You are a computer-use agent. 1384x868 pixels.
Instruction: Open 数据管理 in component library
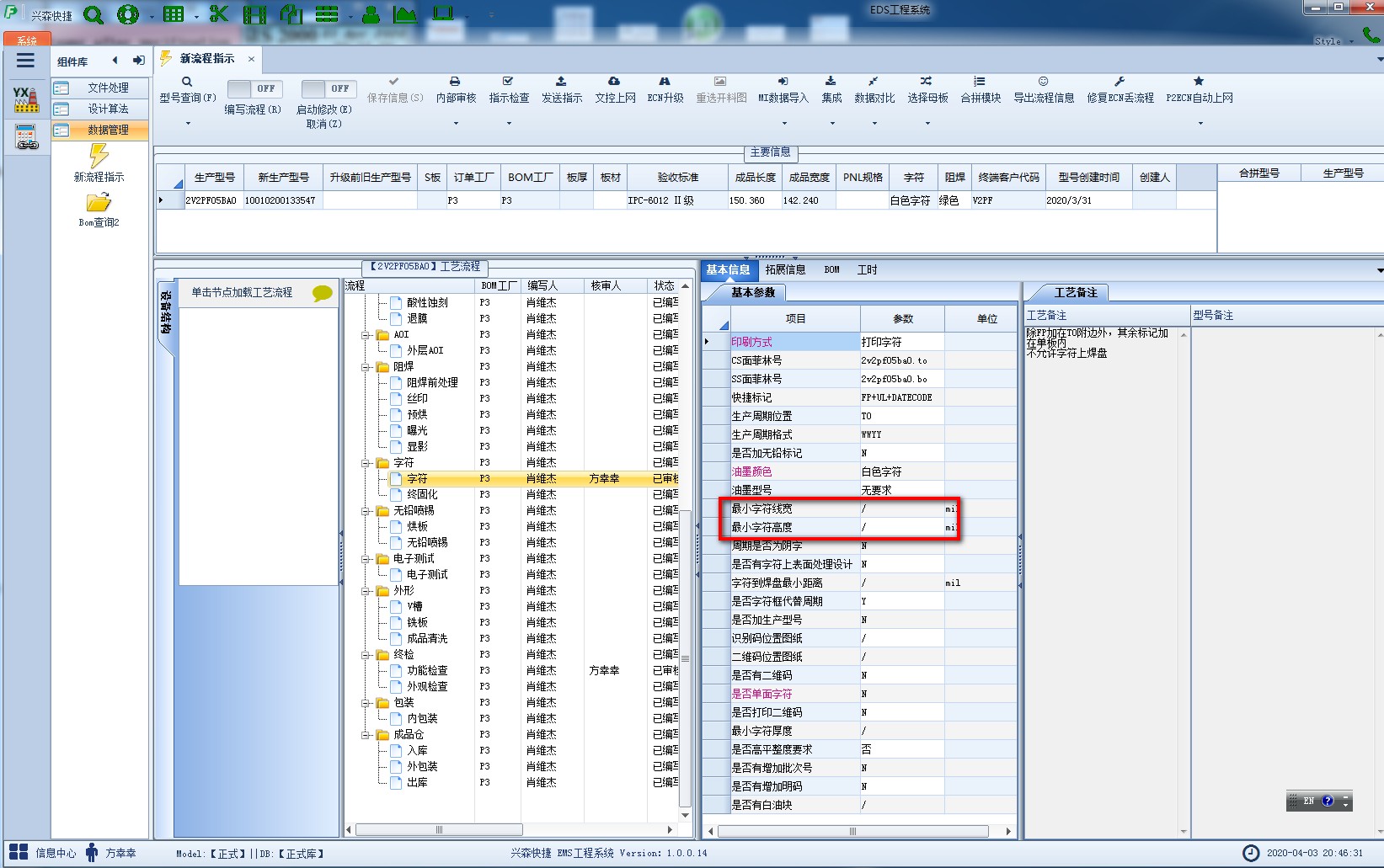click(x=99, y=130)
